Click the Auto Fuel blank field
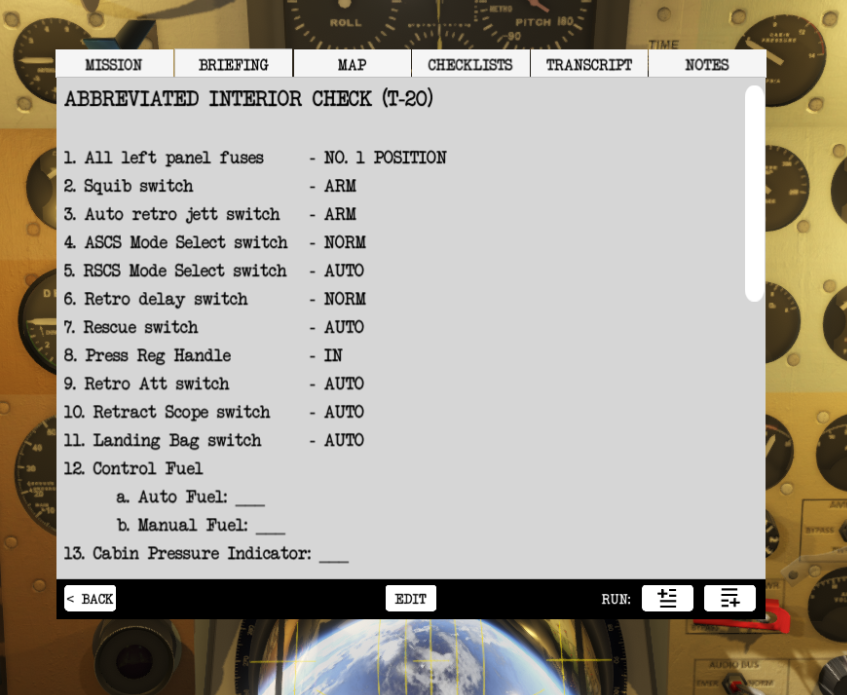This screenshot has width=847, height=695. point(250,498)
